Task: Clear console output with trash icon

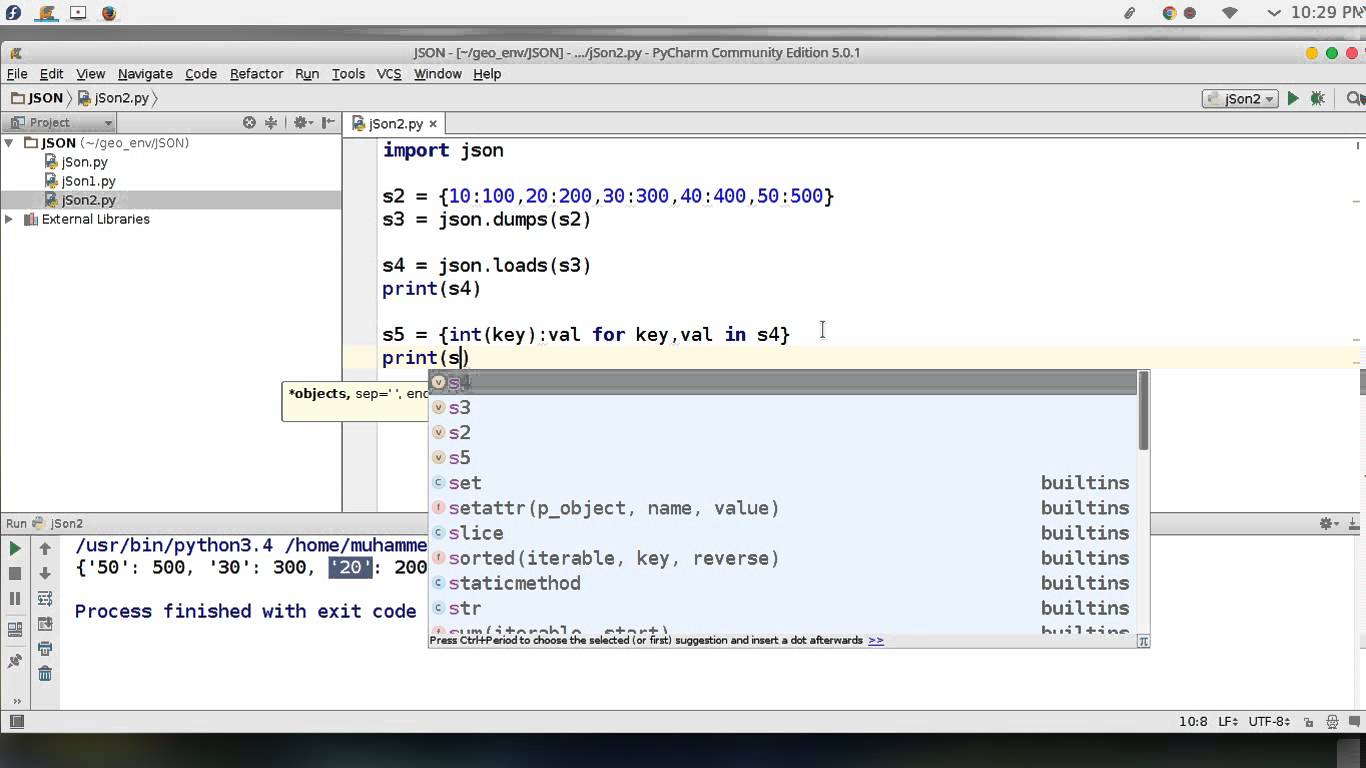Action: (44, 672)
